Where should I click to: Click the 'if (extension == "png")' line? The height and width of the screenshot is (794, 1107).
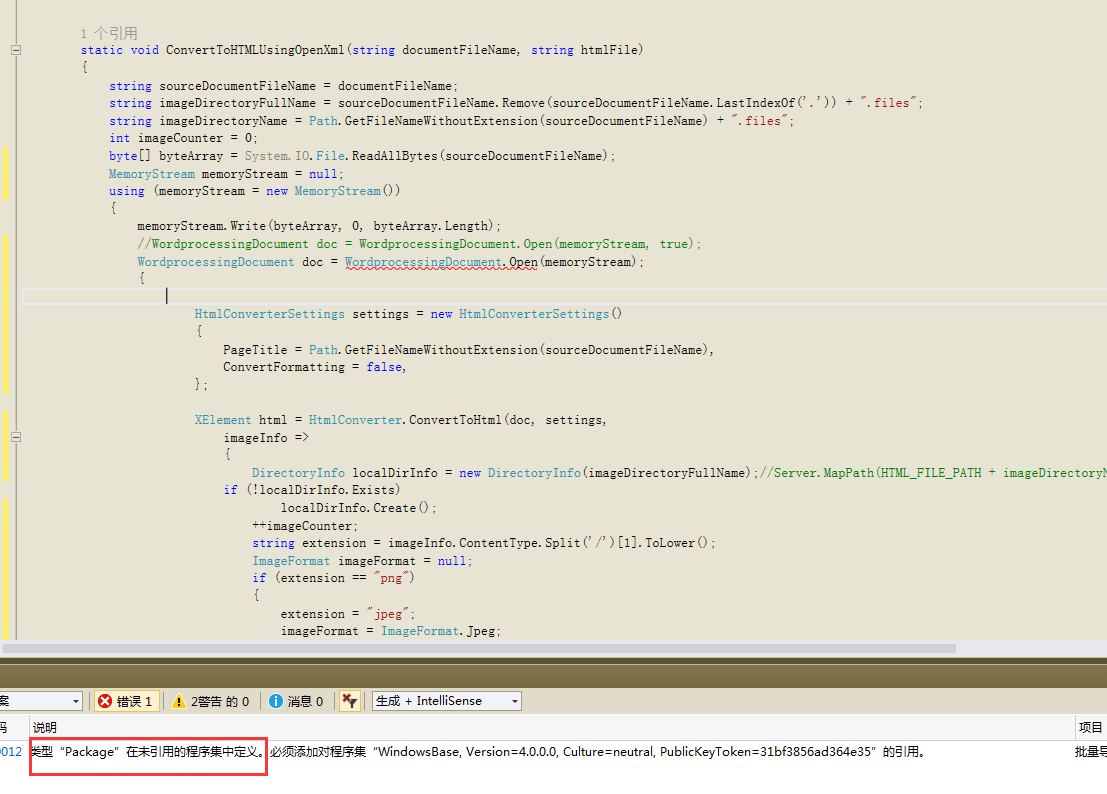click(x=333, y=578)
